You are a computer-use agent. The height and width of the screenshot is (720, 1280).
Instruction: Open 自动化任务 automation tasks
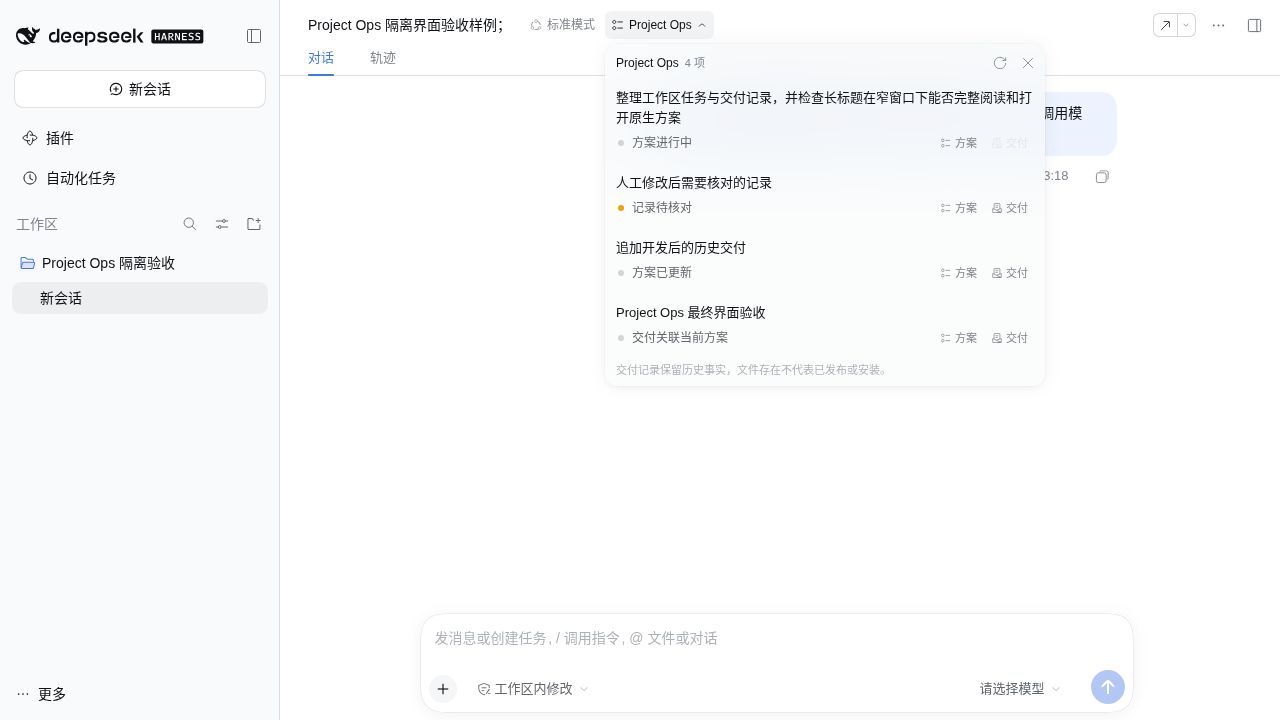pyautogui.click(x=140, y=178)
